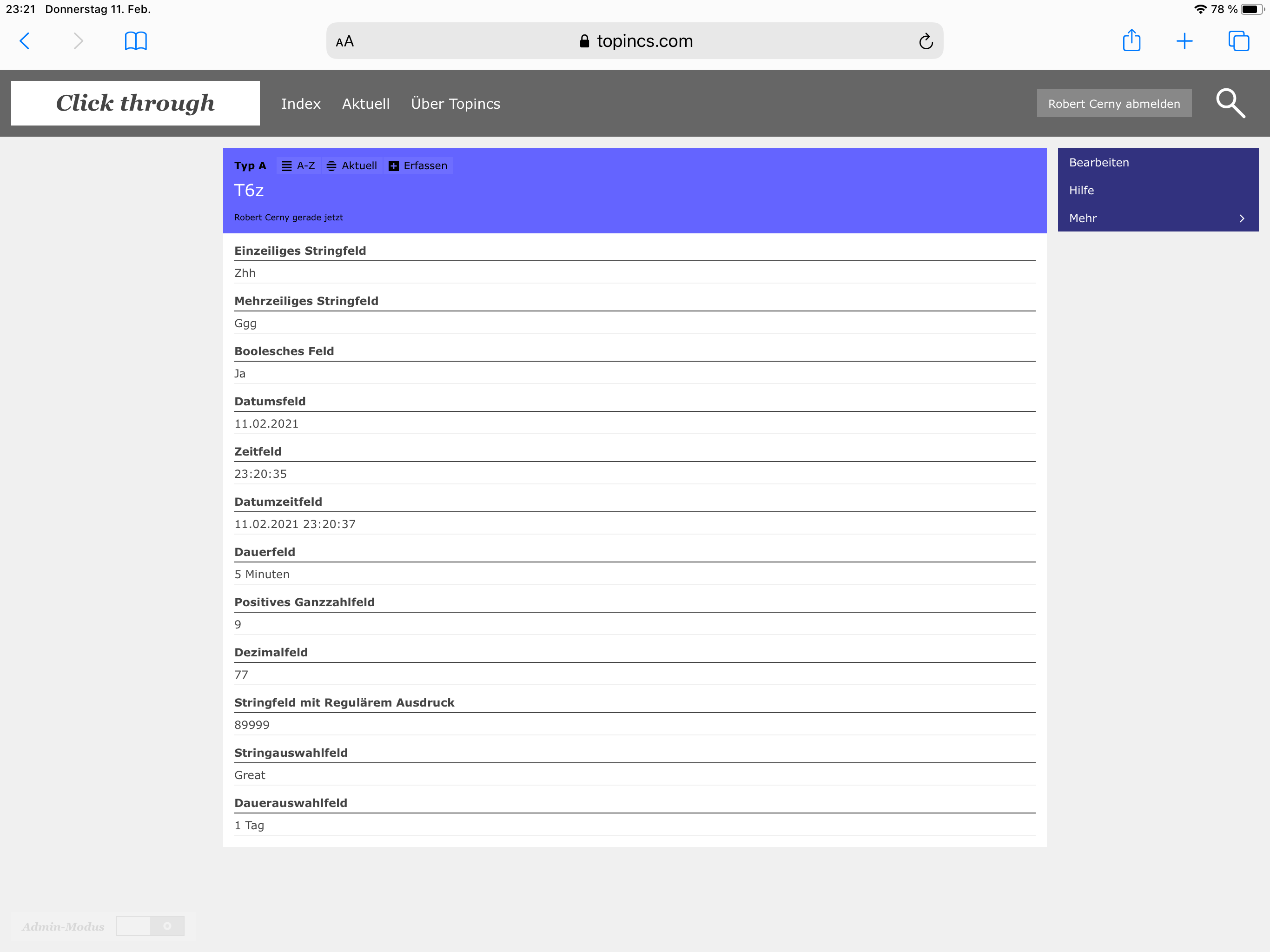Go to Über Topincs
Image resolution: width=1270 pixels, height=952 pixels.
(x=455, y=104)
